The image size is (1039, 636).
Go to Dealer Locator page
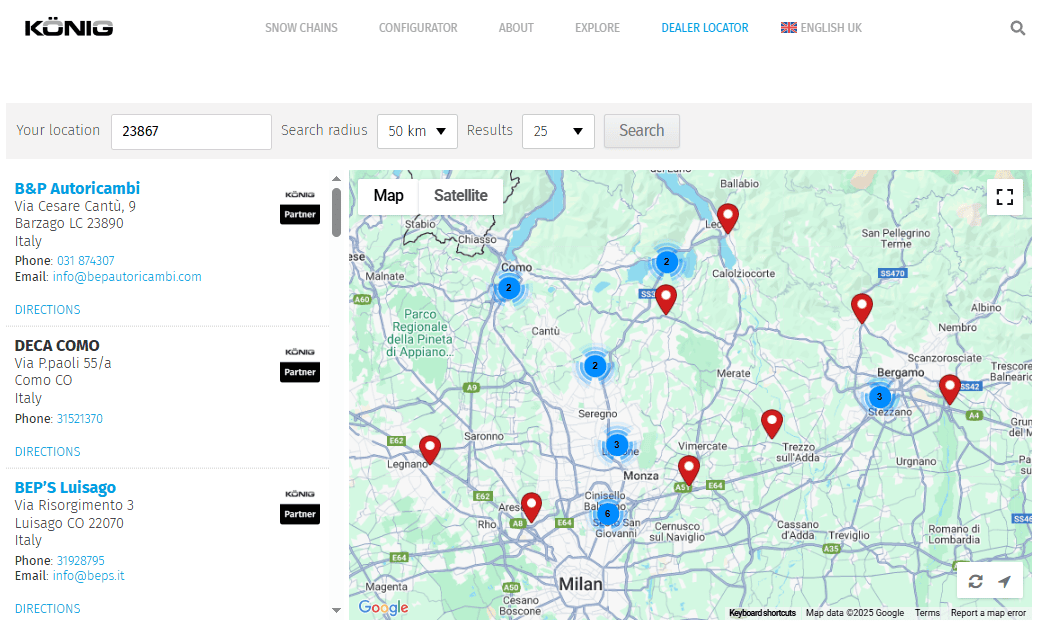(705, 28)
